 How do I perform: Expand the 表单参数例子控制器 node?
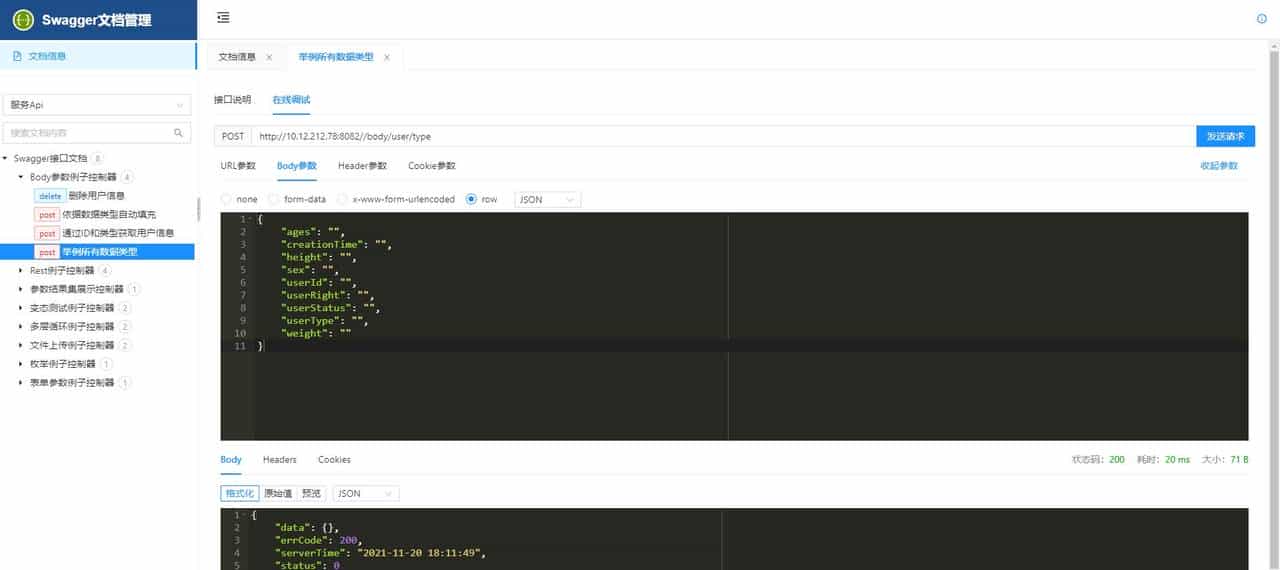coord(22,382)
